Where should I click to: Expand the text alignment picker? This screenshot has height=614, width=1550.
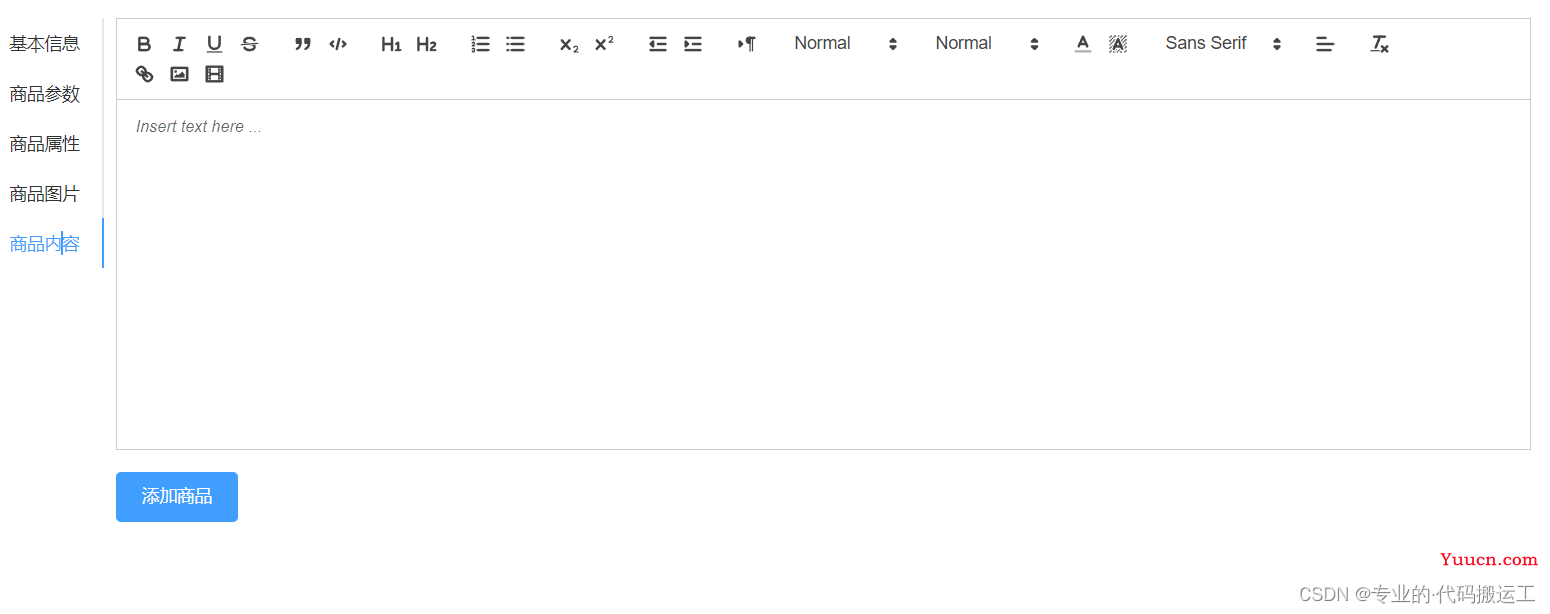[x=1324, y=44]
